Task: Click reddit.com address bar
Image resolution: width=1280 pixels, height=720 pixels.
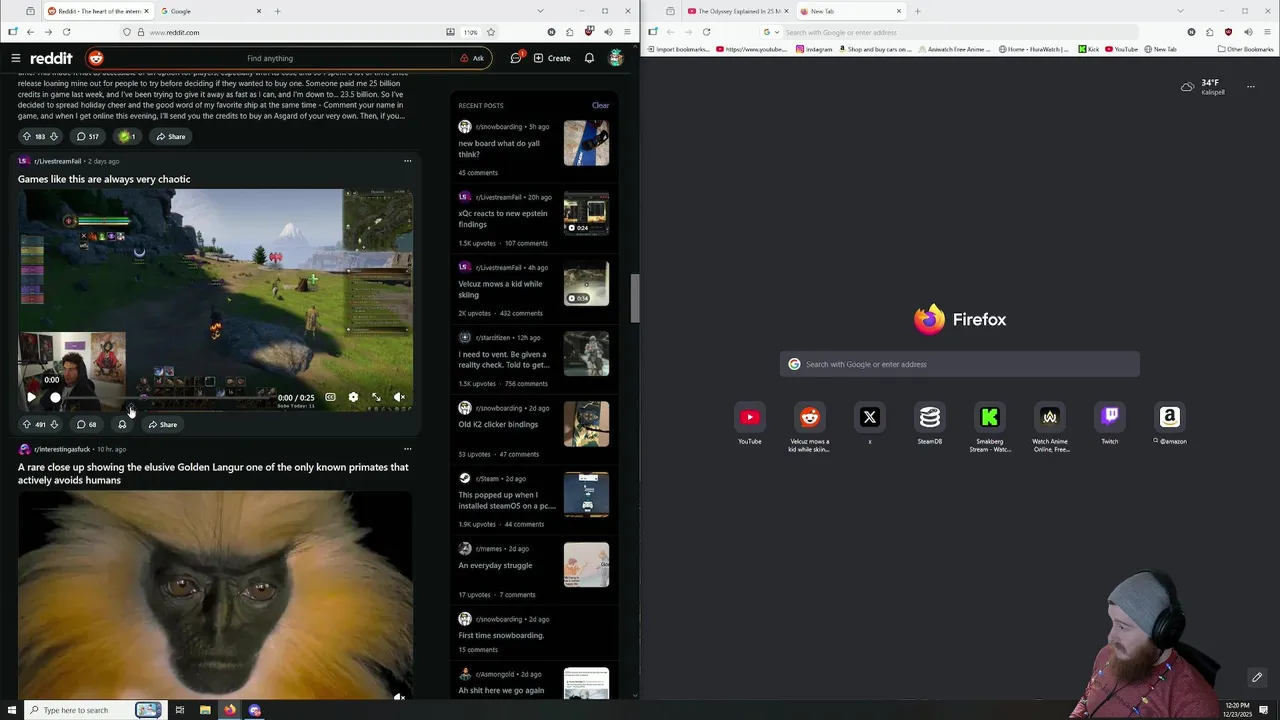Action: (290, 32)
